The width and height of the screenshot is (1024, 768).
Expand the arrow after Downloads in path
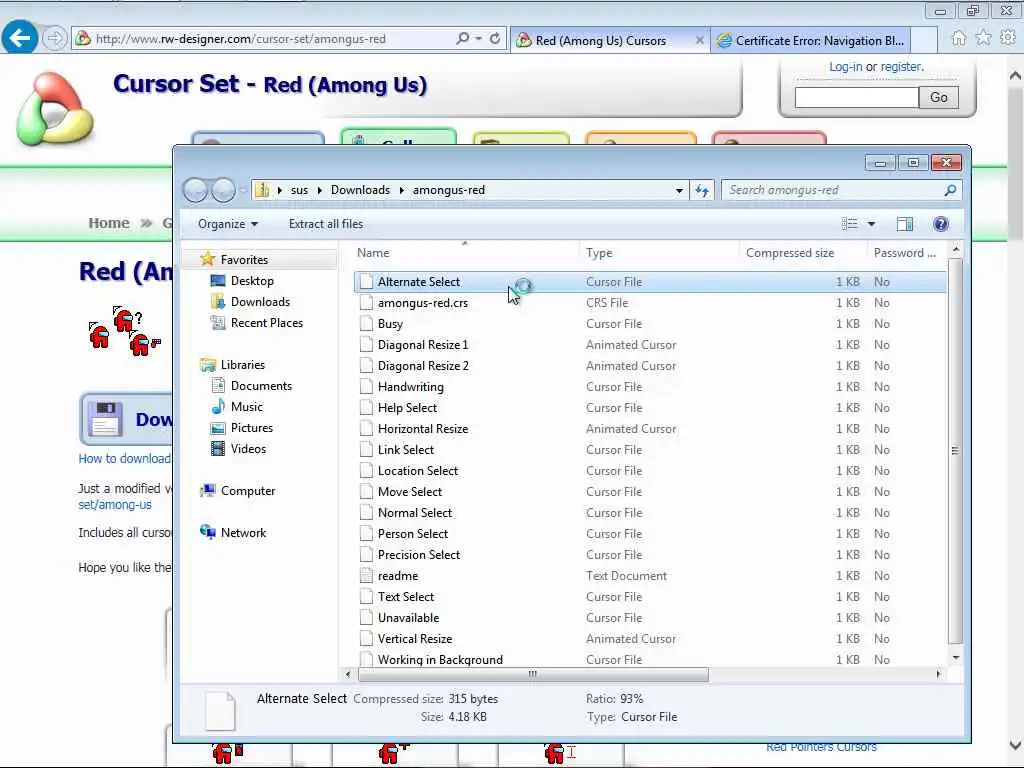click(401, 190)
